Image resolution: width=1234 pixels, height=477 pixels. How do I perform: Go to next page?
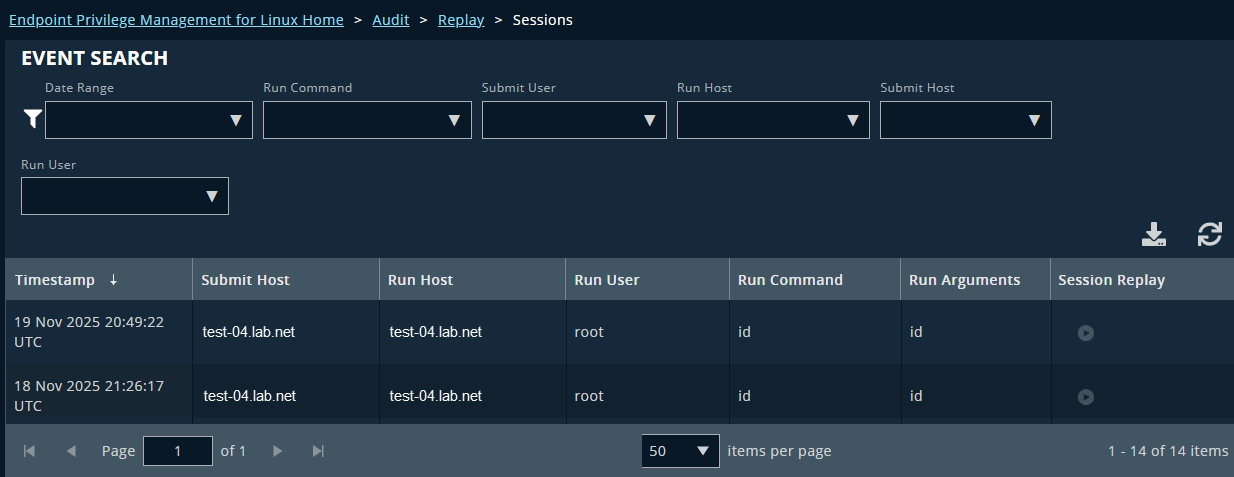(x=278, y=451)
